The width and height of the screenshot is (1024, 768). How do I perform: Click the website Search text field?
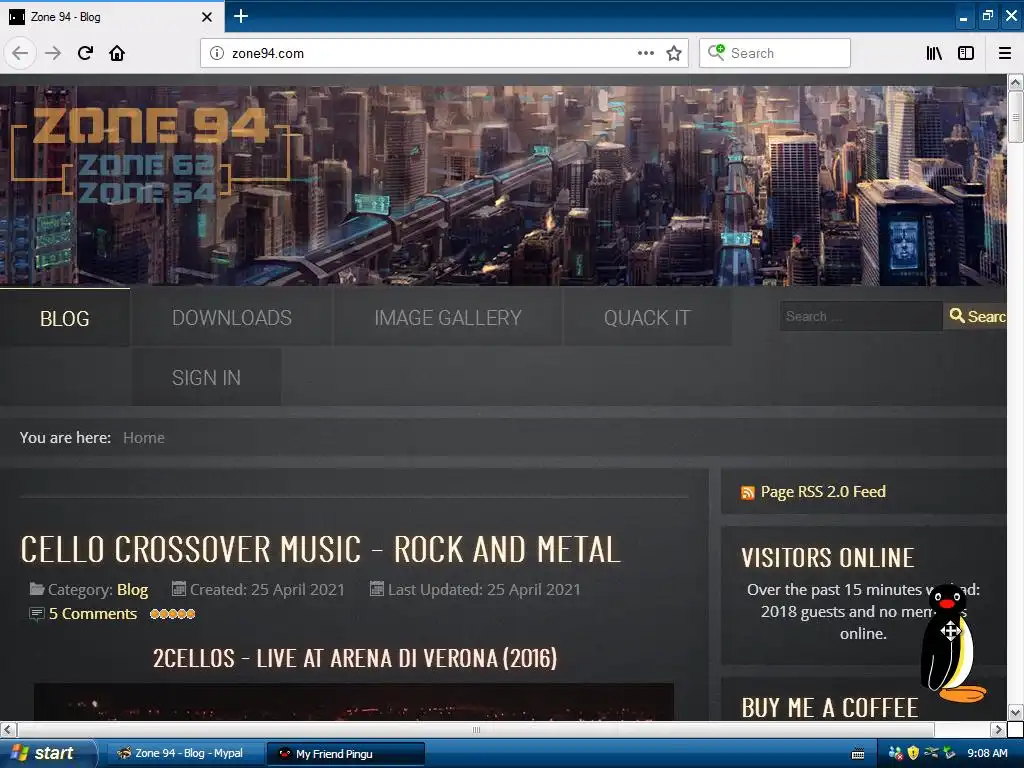(861, 316)
